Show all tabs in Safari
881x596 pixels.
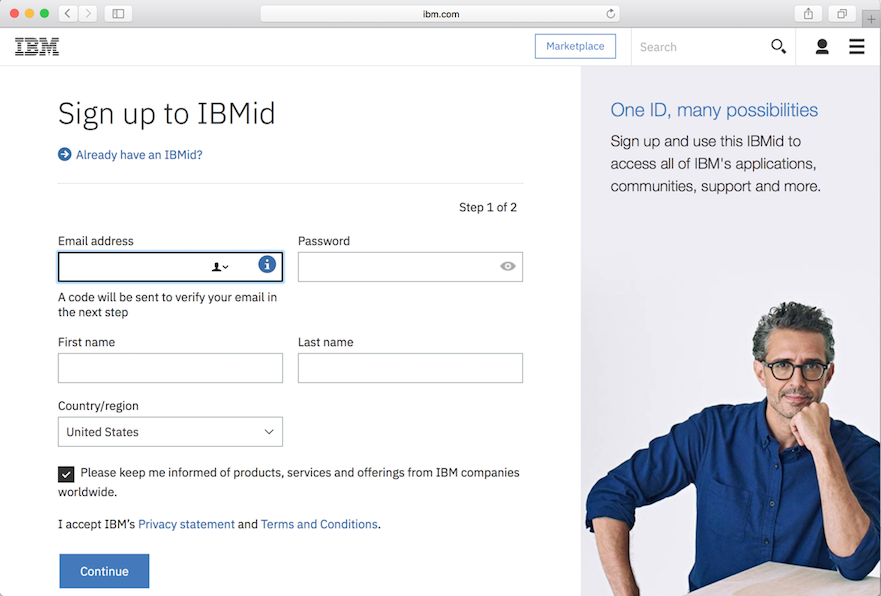click(x=842, y=13)
